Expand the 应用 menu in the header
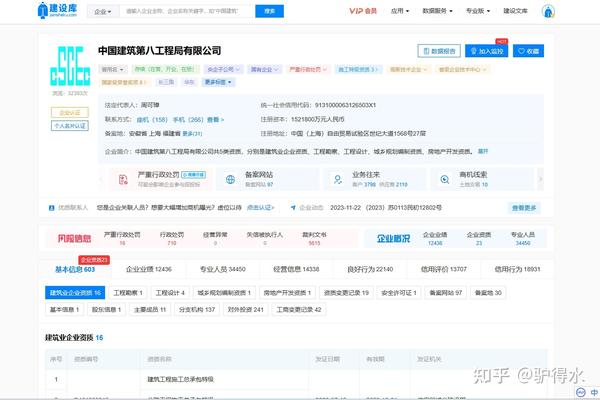Image resolution: width=600 pixels, height=400 pixels. coord(400,11)
